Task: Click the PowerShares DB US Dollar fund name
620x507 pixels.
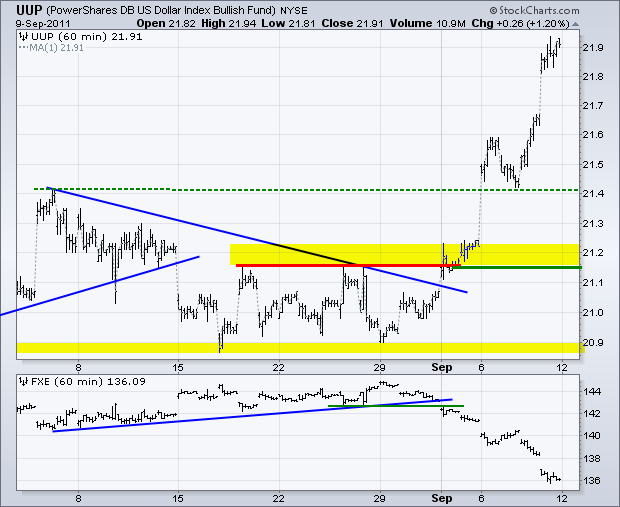Action: (x=161, y=10)
